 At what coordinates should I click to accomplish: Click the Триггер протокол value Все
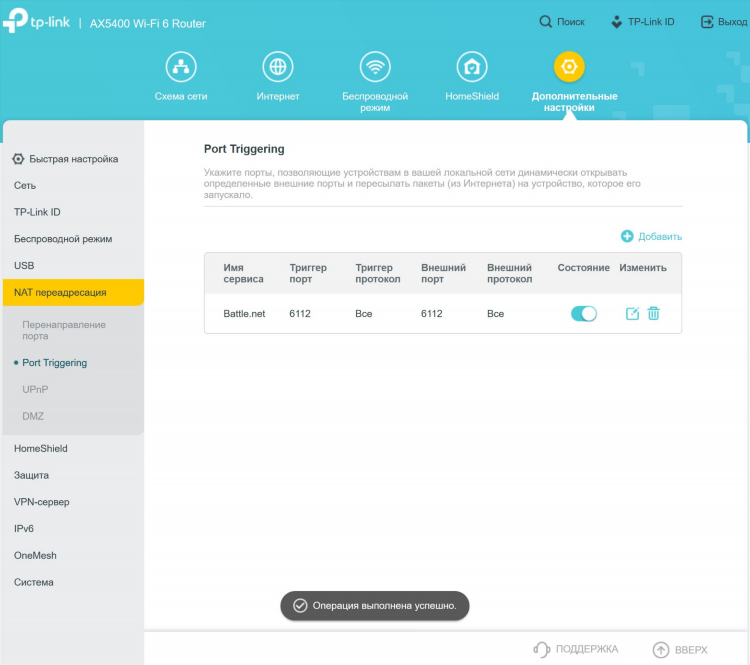(x=364, y=314)
